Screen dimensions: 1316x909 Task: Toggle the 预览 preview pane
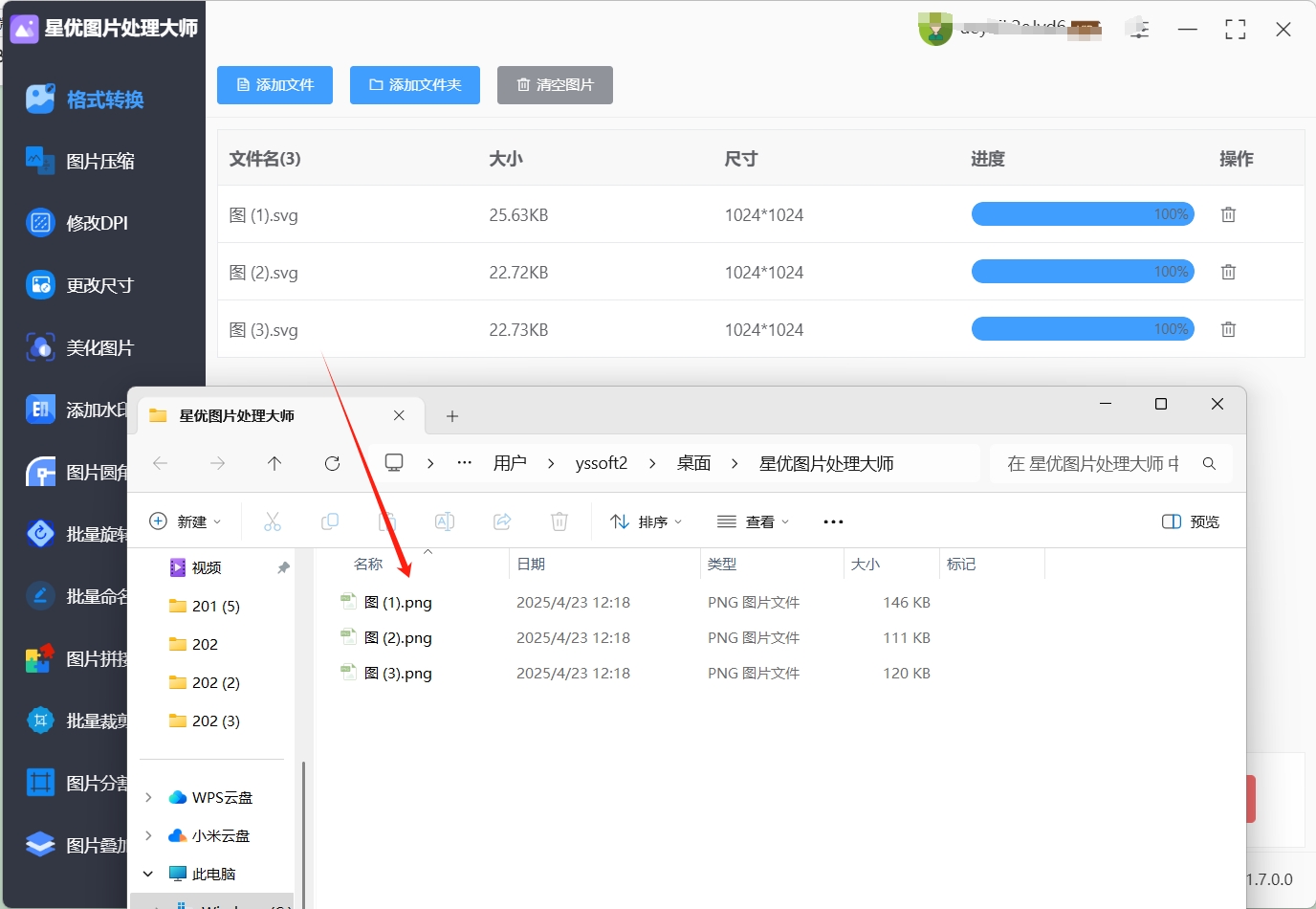coord(1191,521)
